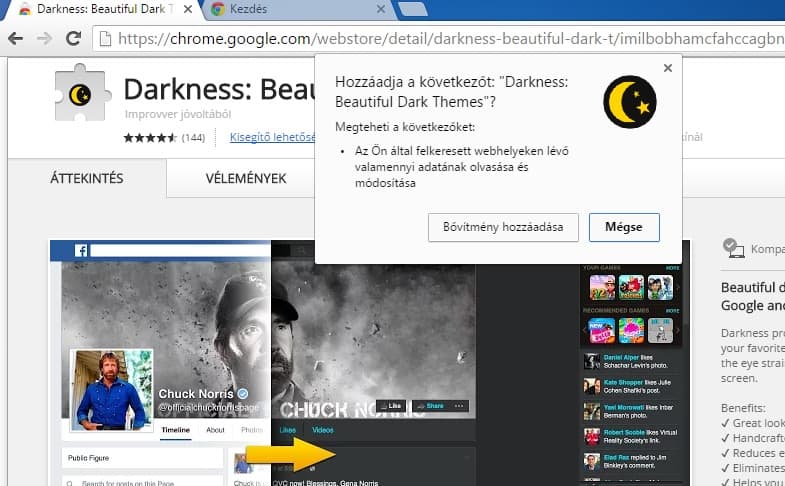Image resolution: width=785 pixels, height=486 pixels.
Task: Click the Chuck Norris Facebook preview screenshot
Action: (x=369, y=362)
